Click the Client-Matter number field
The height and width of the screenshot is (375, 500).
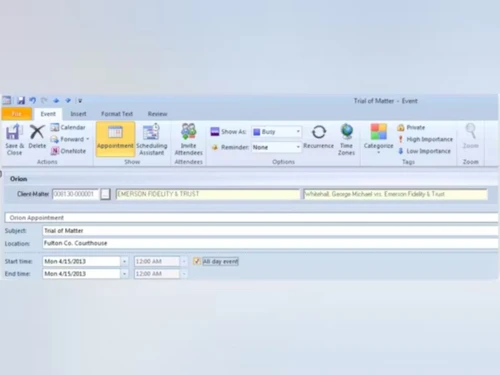[76, 194]
